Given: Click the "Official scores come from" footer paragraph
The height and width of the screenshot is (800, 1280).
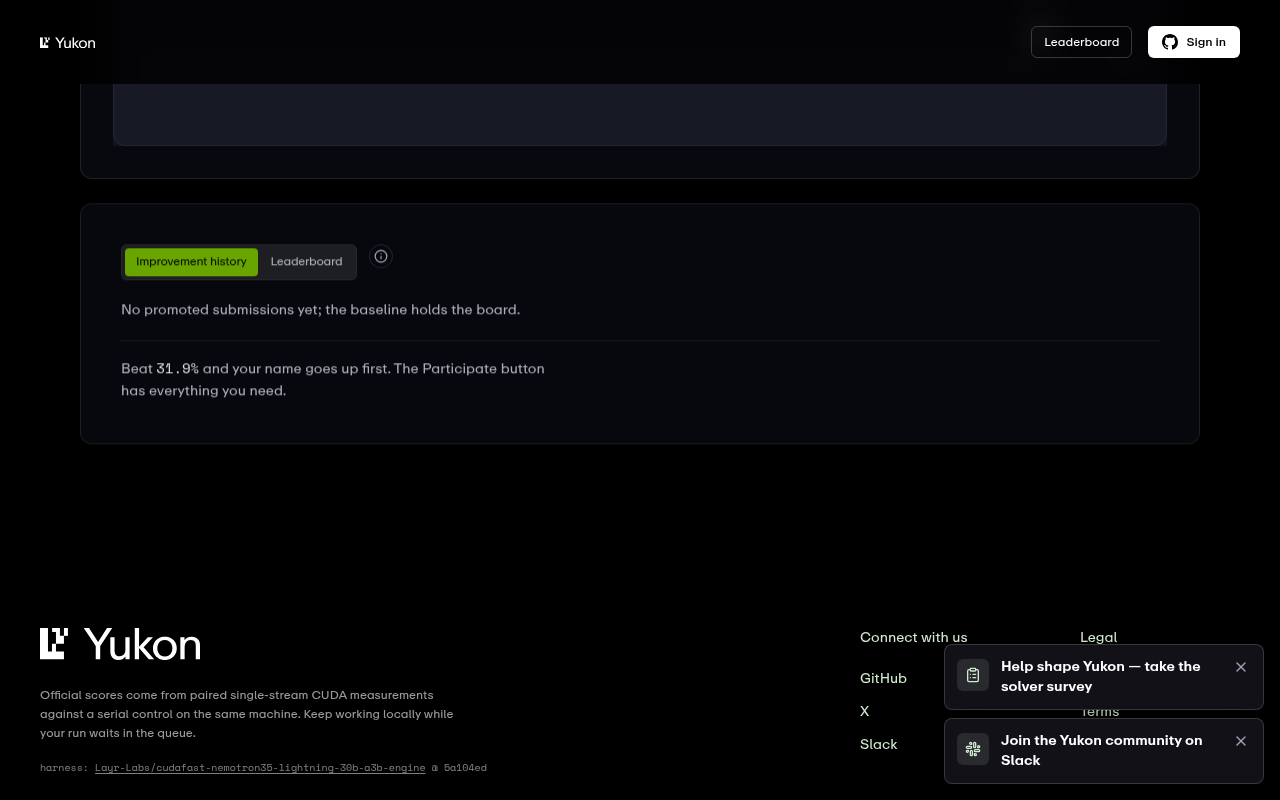Looking at the screenshot, I should coord(247,714).
